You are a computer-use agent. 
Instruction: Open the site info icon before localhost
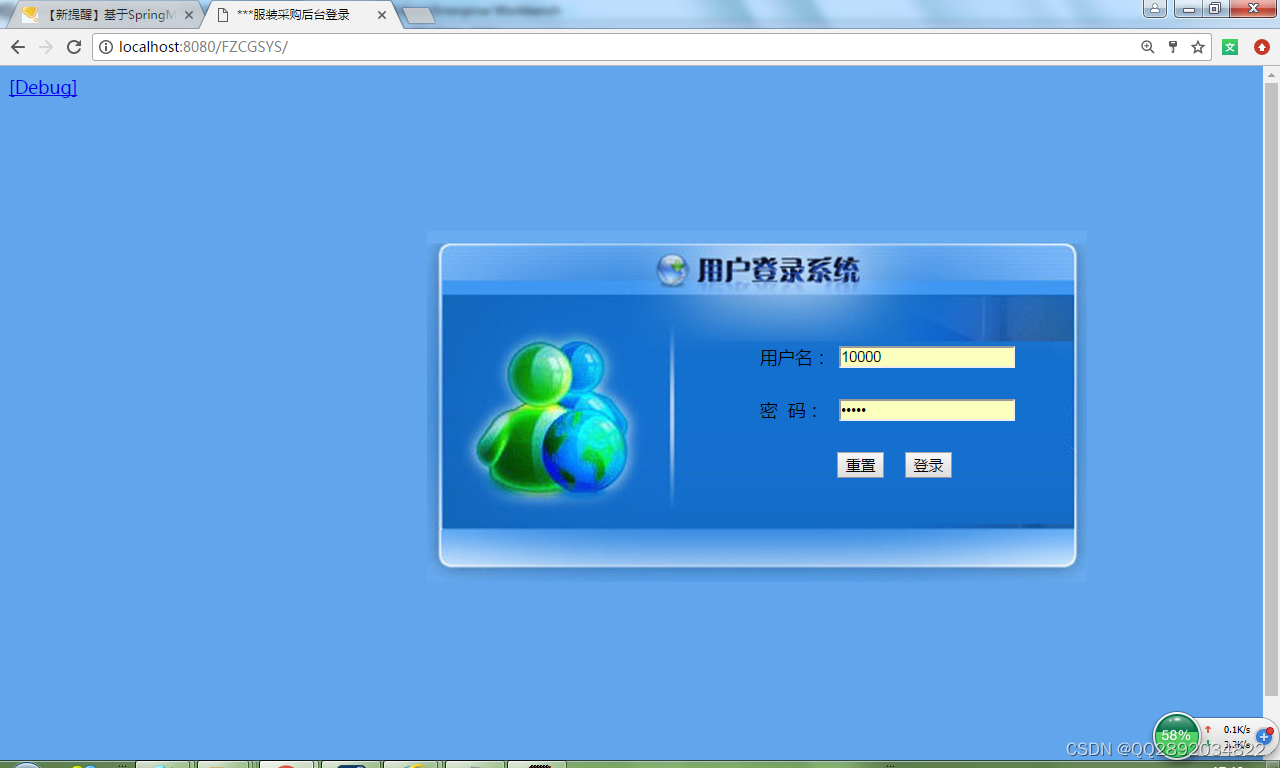(x=106, y=47)
